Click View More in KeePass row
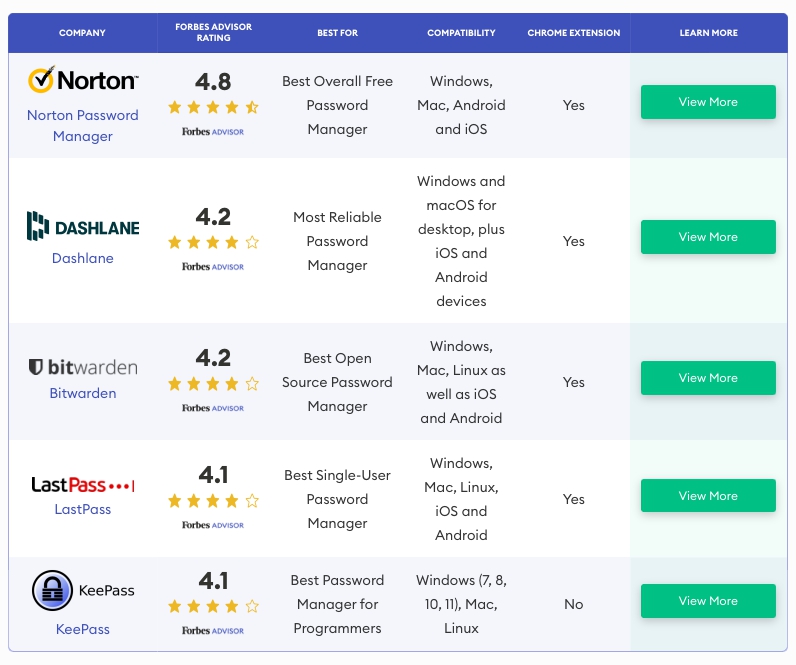This screenshot has width=796, height=665. [708, 601]
